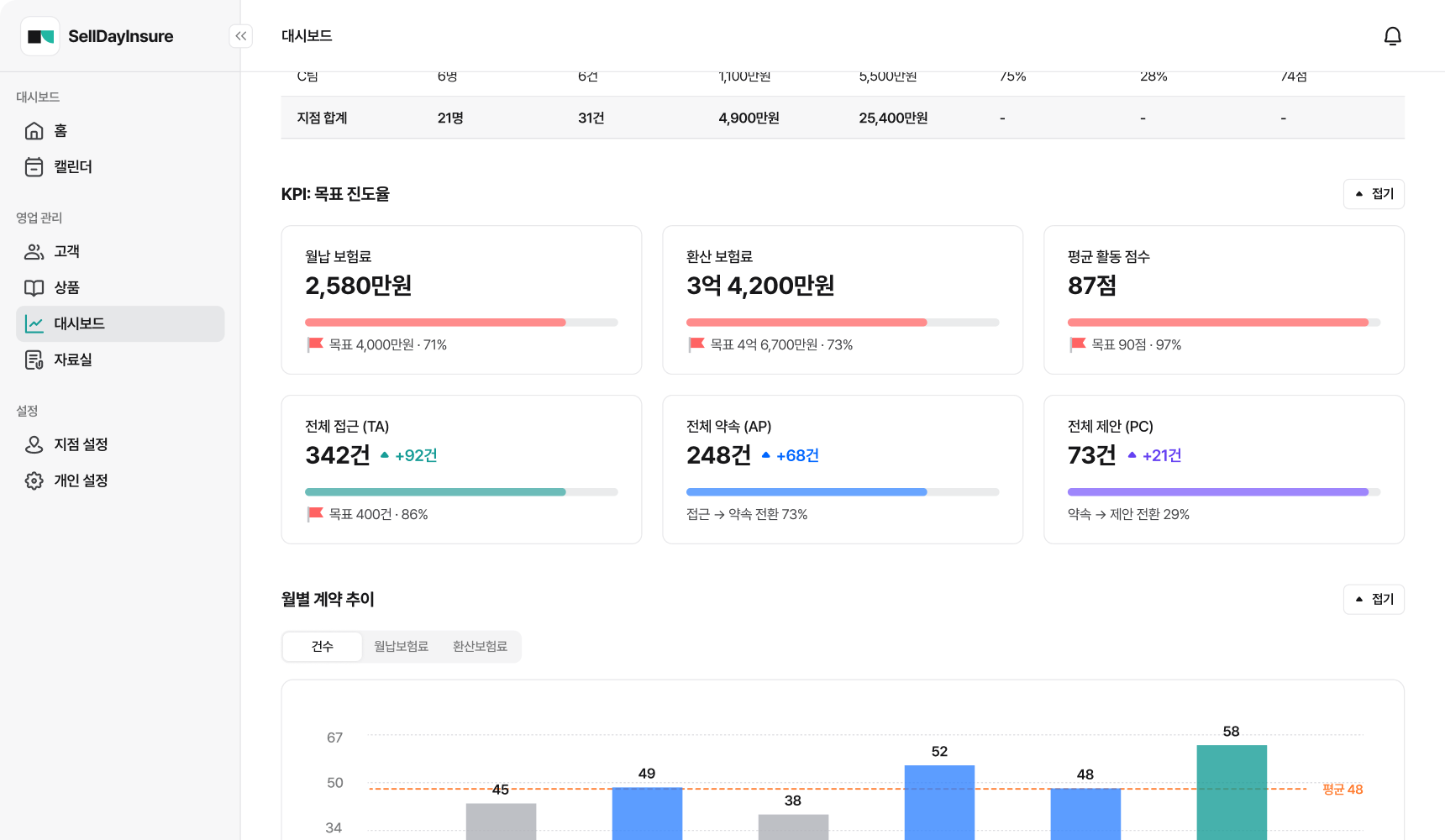Go to 고객 page
The height and width of the screenshot is (840, 1445).
[x=120, y=252]
